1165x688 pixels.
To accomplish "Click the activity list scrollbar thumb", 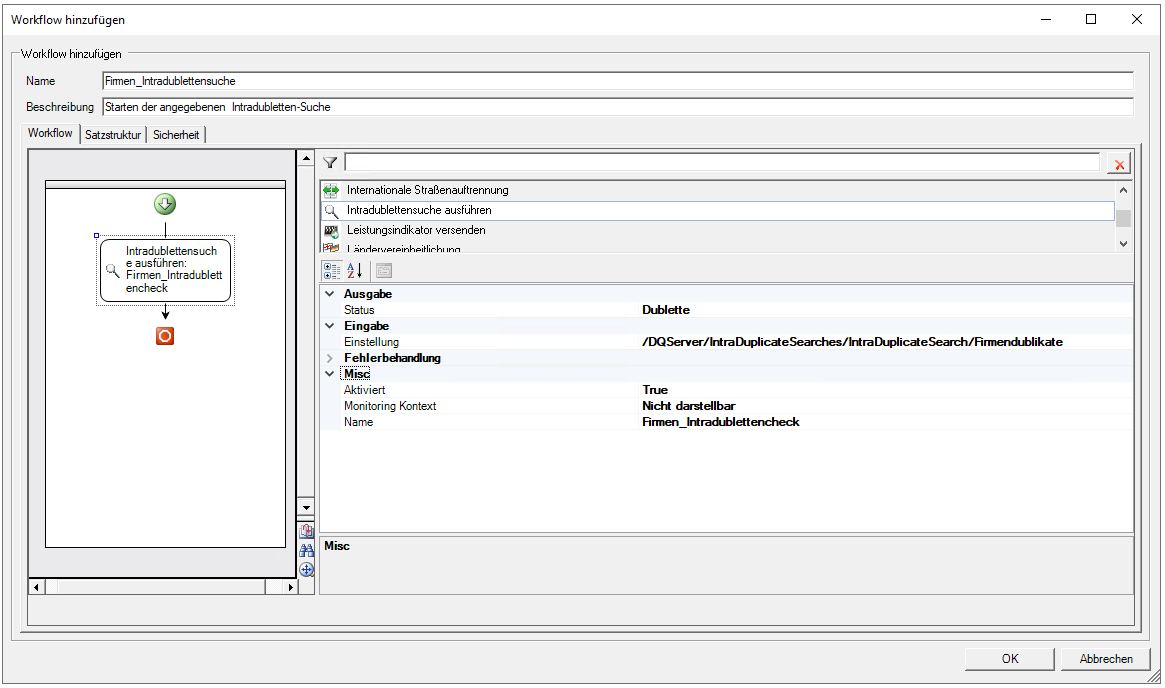I will 1123,218.
